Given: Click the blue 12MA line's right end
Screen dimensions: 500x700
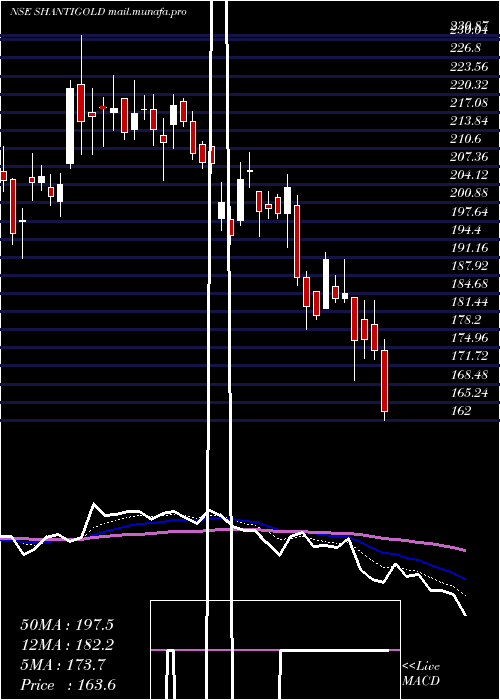Looking at the screenshot, I should 464,579.
